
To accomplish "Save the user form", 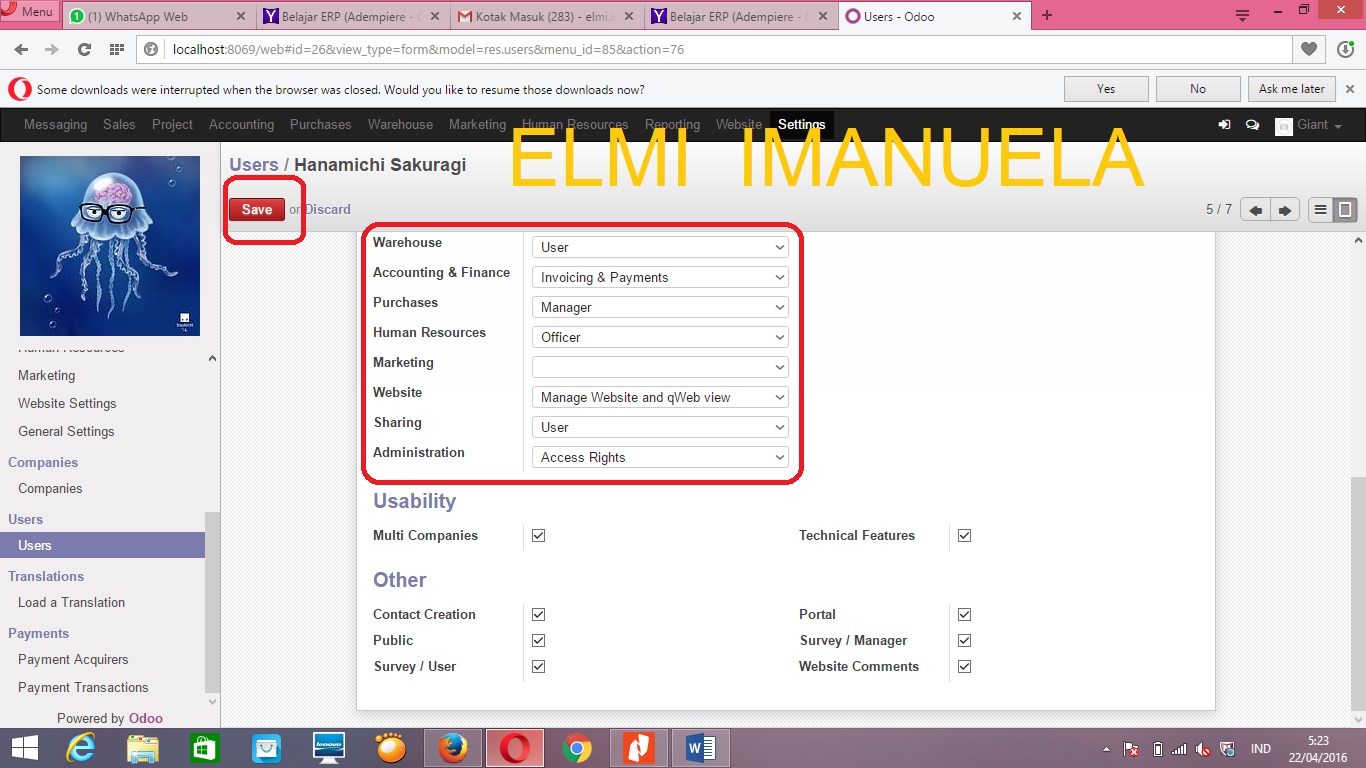I will point(256,209).
